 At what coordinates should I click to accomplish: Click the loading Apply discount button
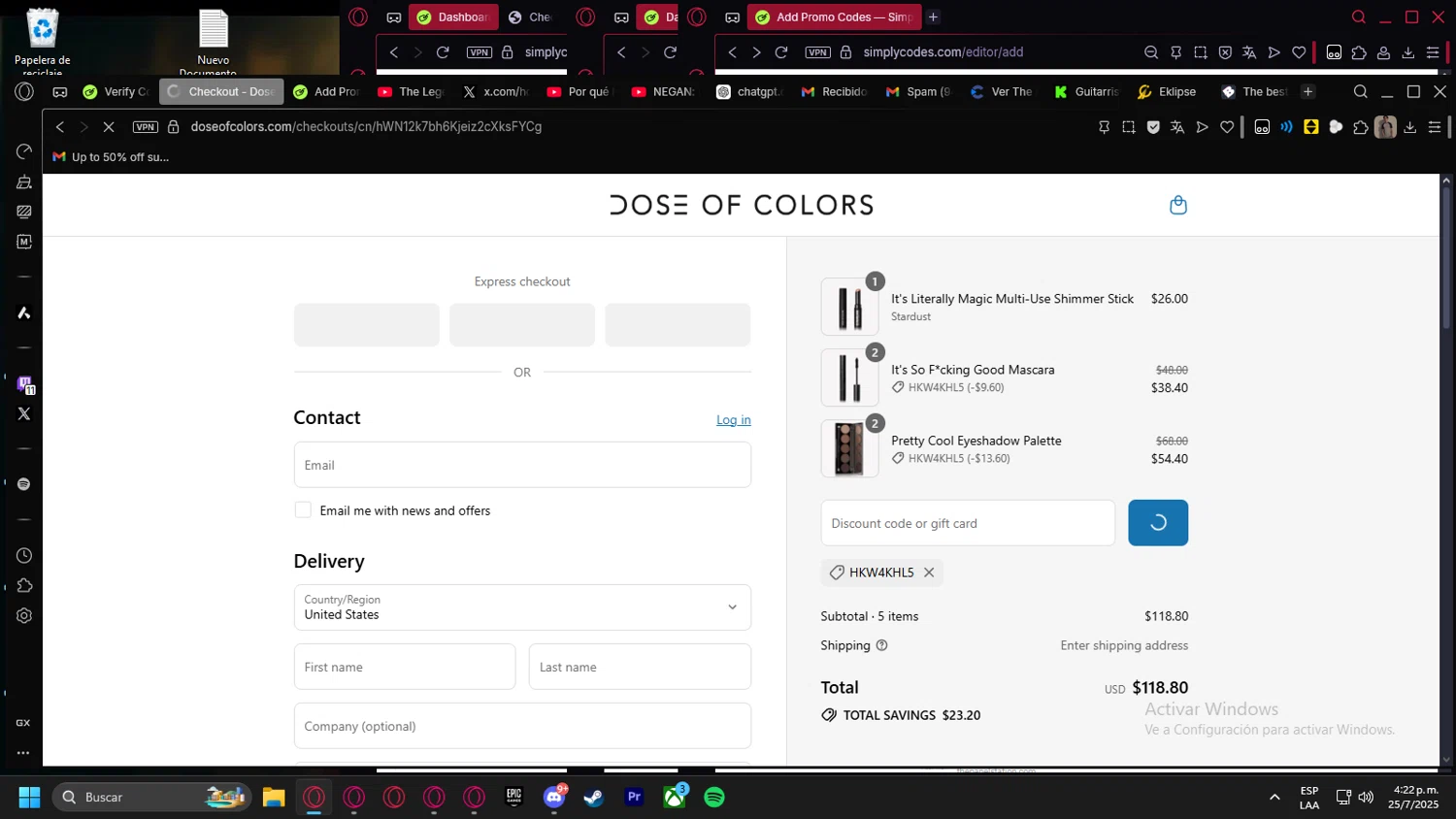pos(1158,523)
